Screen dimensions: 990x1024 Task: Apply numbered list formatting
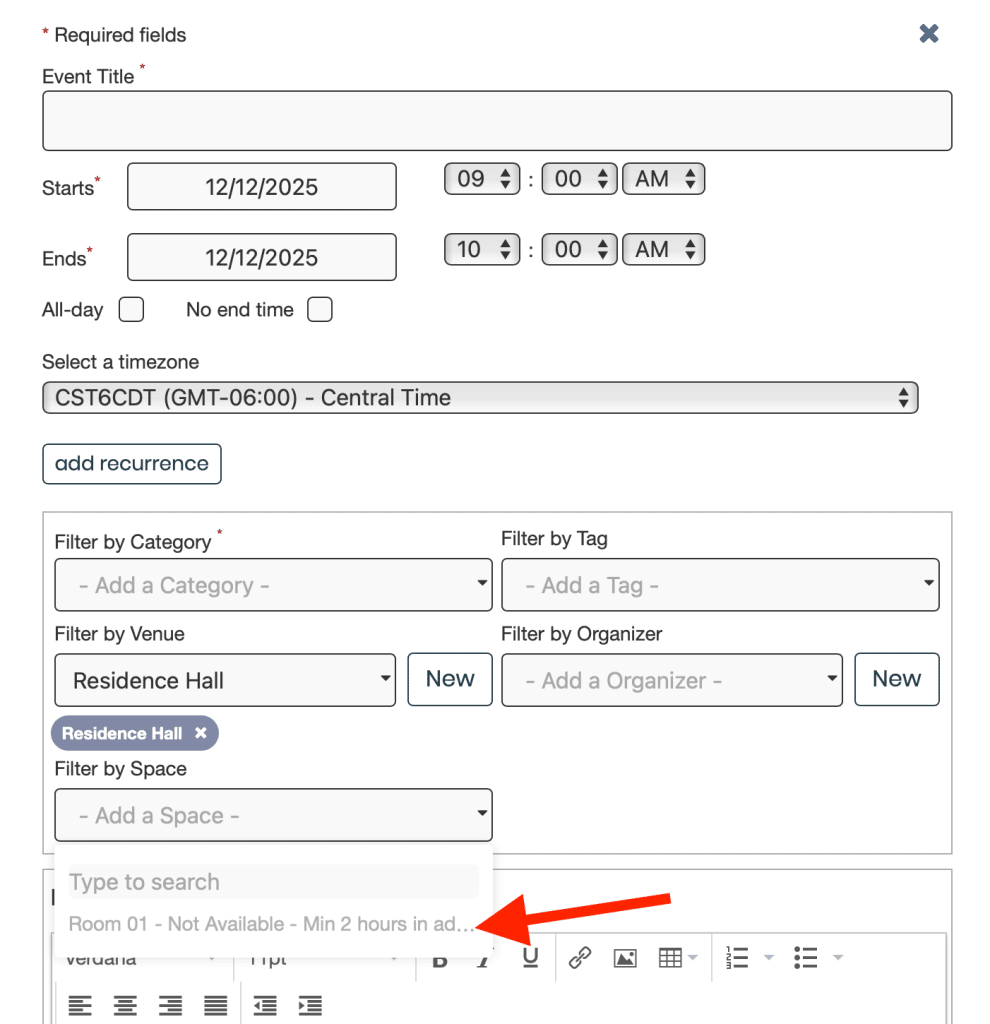point(737,958)
